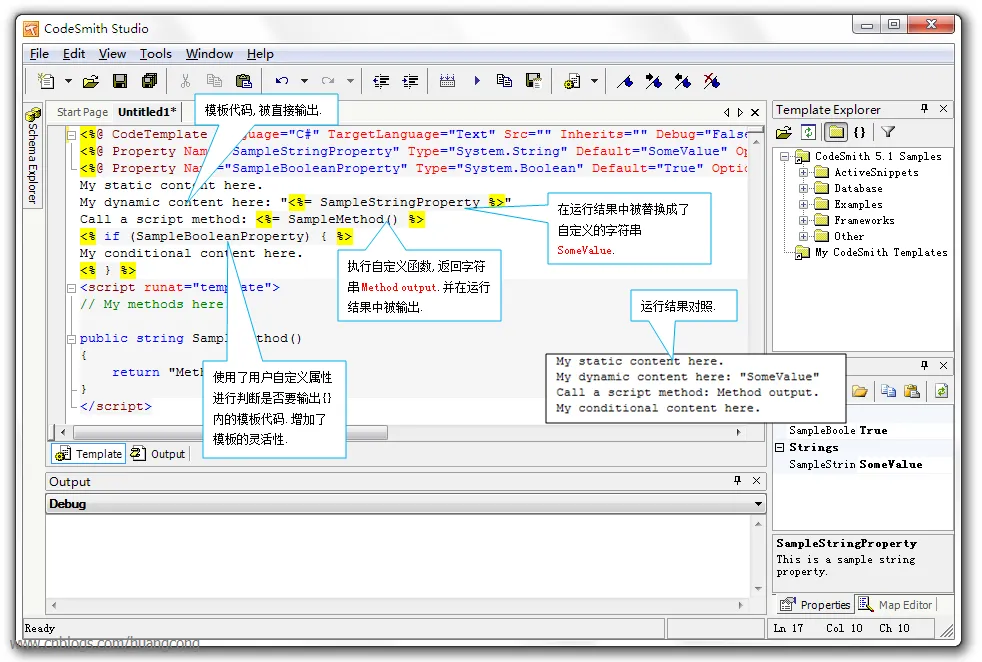Click the Paste clipboard icon in main toolbar
This screenshot has height=662, width=982.
[x=243, y=81]
